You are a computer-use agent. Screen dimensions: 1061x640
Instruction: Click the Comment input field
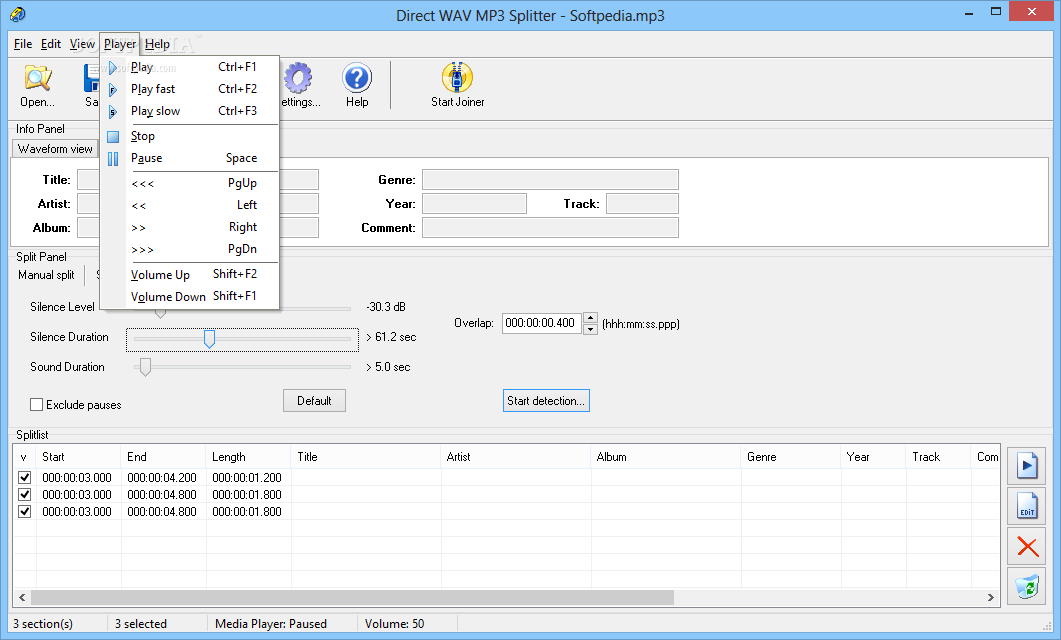pyautogui.click(x=550, y=228)
